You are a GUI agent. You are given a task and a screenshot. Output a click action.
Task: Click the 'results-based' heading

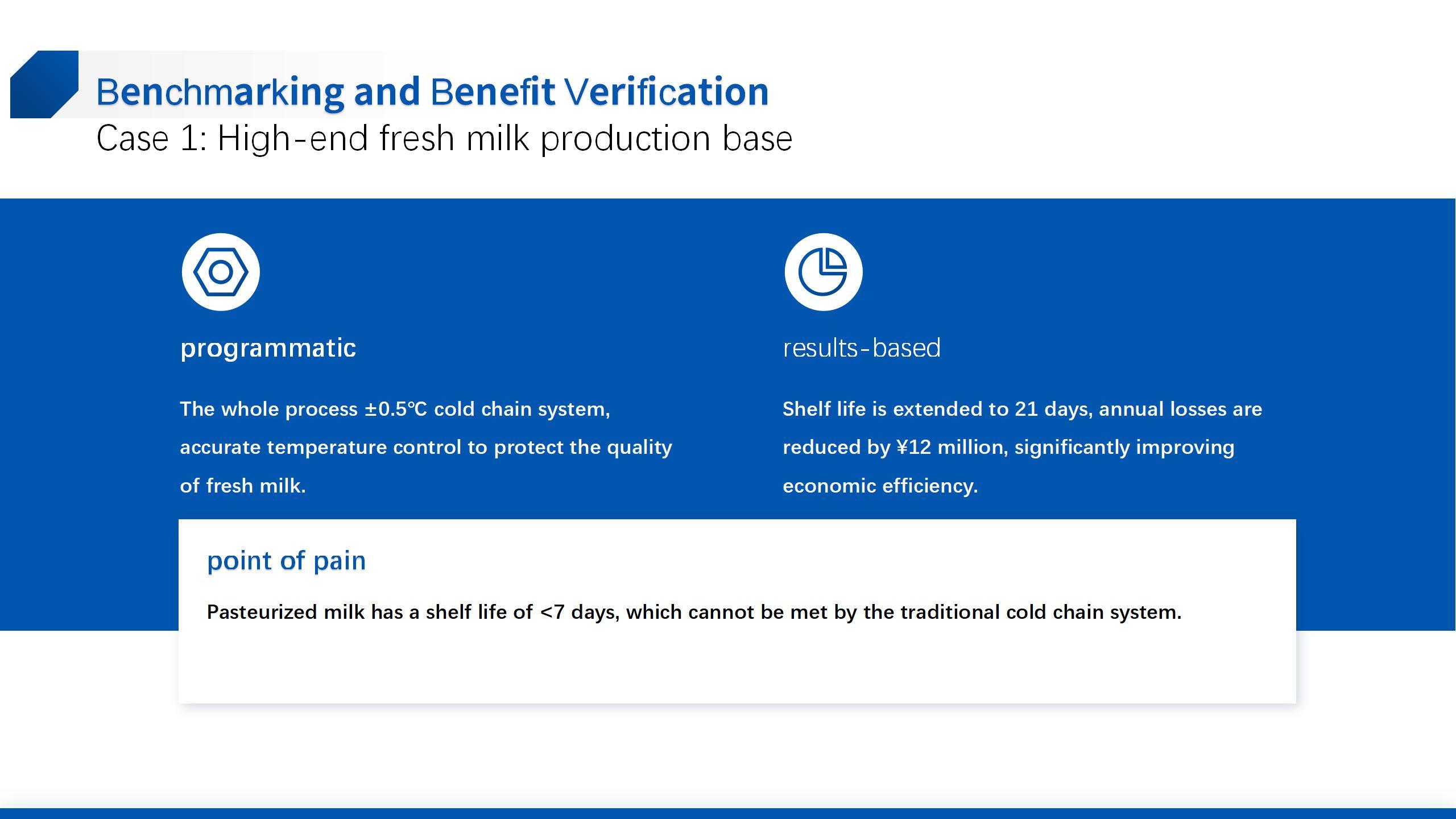click(x=862, y=348)
